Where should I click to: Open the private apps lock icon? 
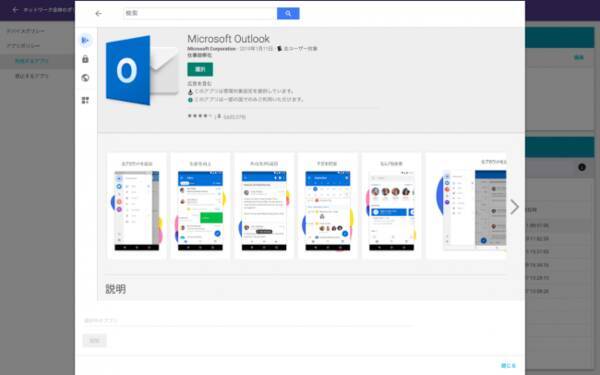[85, 59]
